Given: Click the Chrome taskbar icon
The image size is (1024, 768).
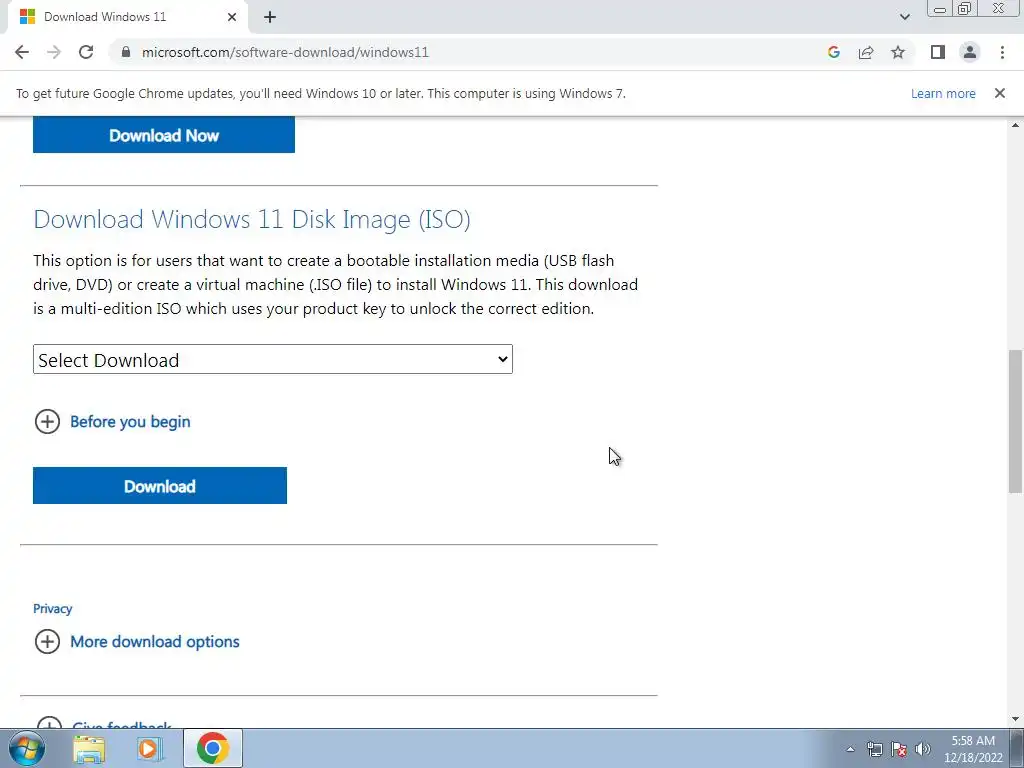Looking at the screenshot, I should [x=213, y=748].
